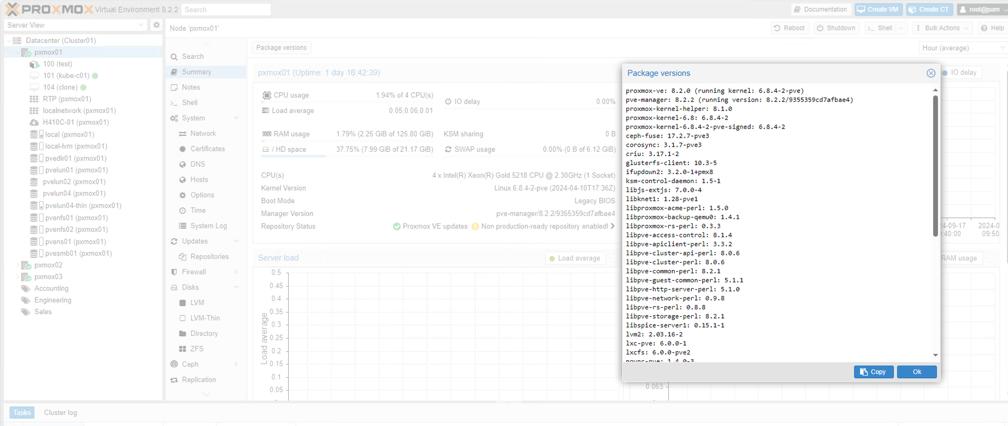Click Ok in Package versions dialog
This screenshot has height=426, width=1008.
pos(917,372)
